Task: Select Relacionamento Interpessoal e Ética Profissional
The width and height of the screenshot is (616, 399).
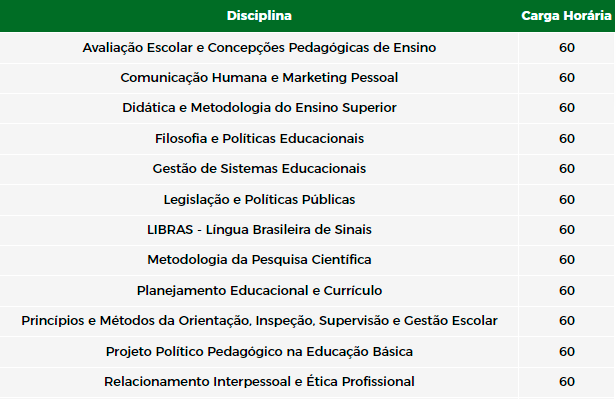Action: (x=259, y=382)
